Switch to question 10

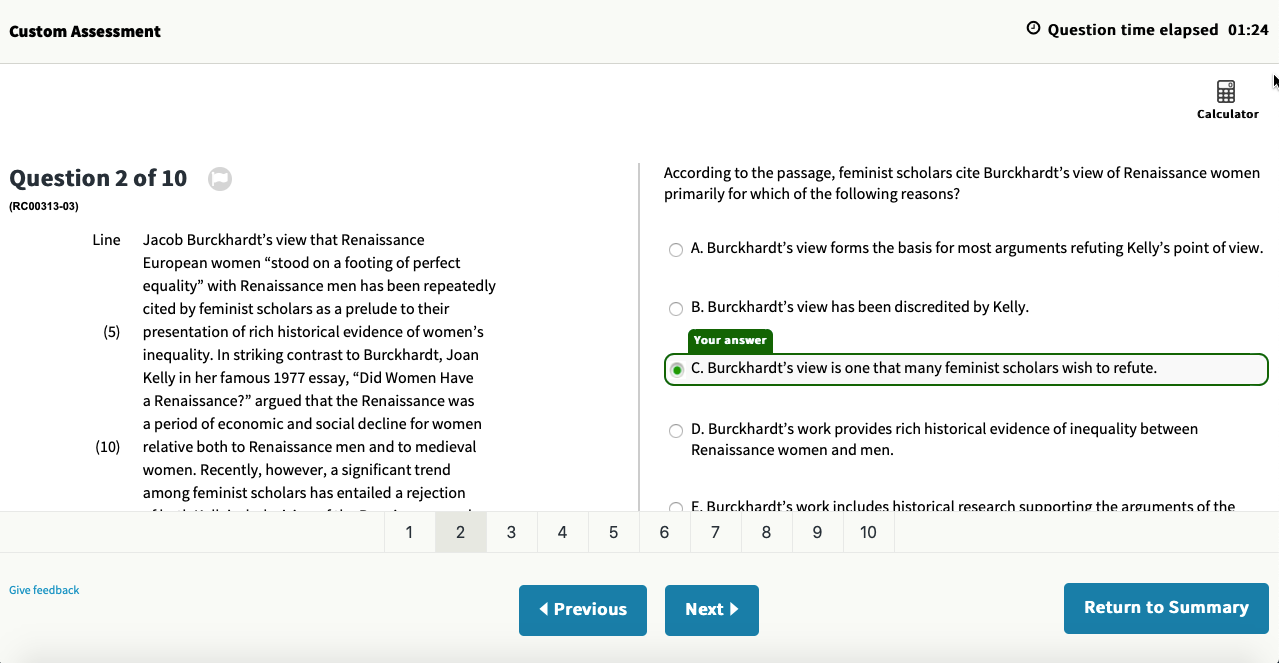(x=868, y=532)
